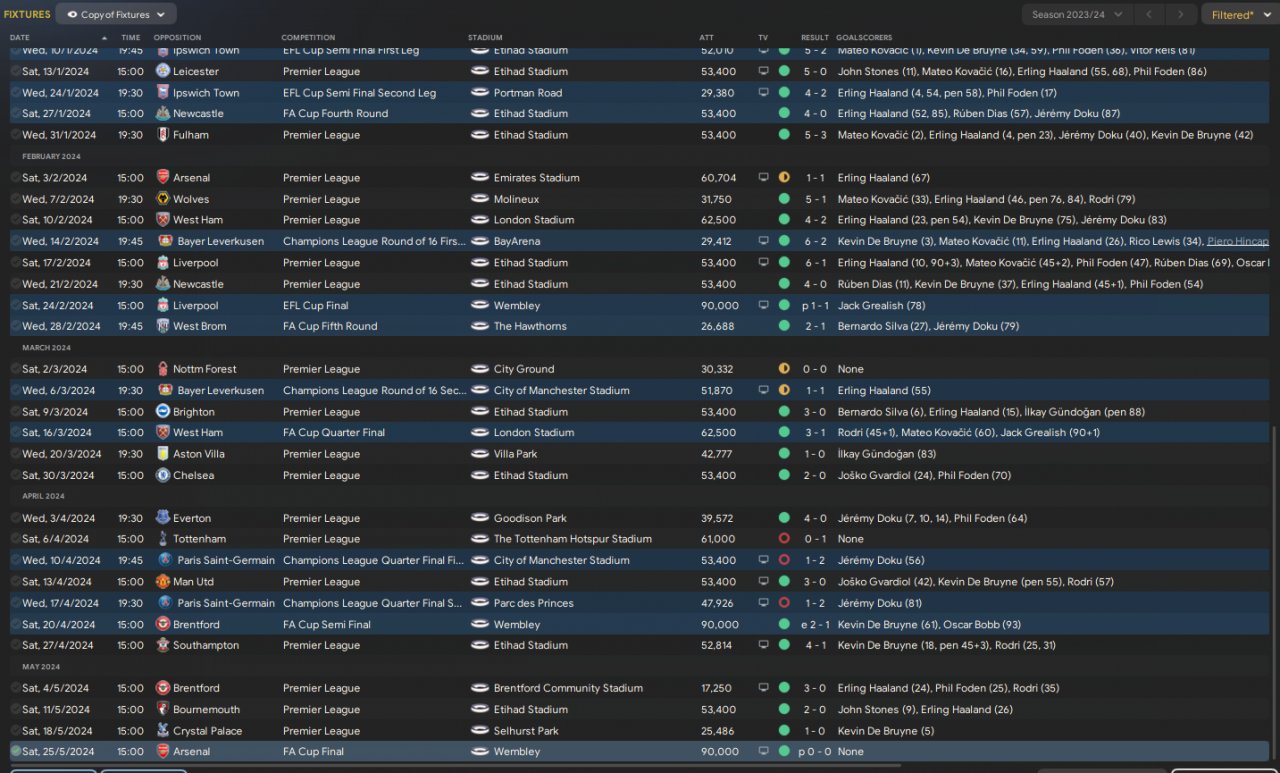Sort by the Att column header
The width and height of the screenshot is (1280, 773).
[x=707, y=38]
